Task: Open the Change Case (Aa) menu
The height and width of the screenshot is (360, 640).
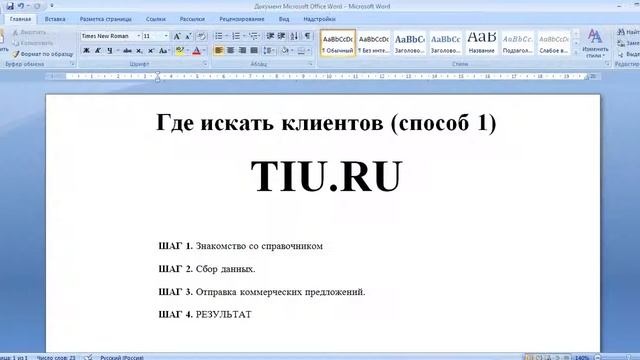Action: click(x=164, y=51)
